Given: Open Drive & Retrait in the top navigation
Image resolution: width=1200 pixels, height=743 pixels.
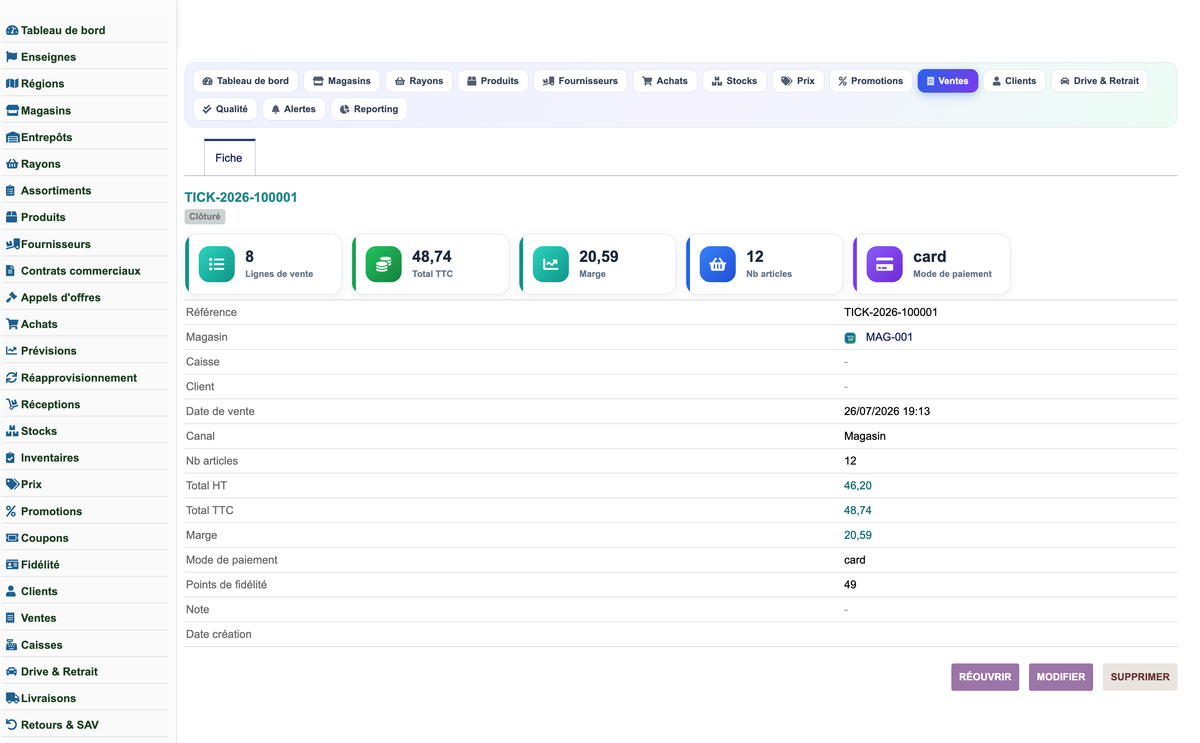Looking at the screenshot, I should [x=1100, y=81].
